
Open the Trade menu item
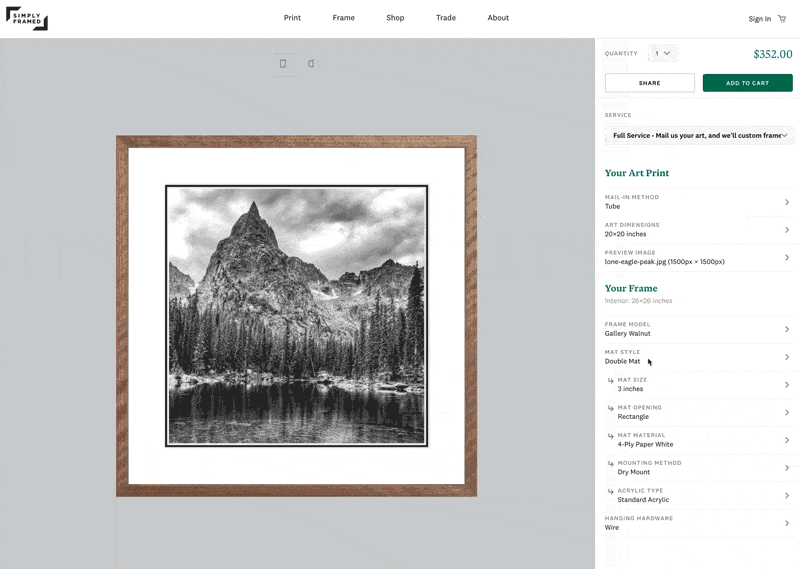point(446,18)
